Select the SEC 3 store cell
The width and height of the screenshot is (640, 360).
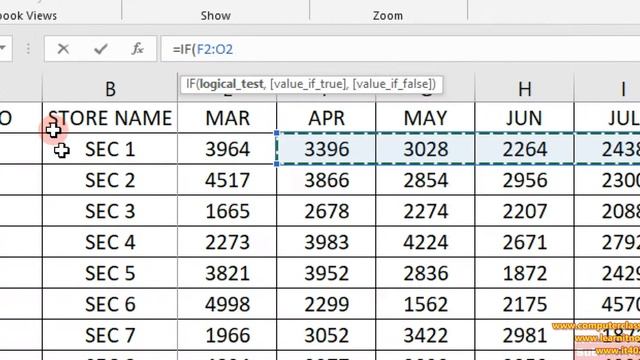[x=110, y=211]
